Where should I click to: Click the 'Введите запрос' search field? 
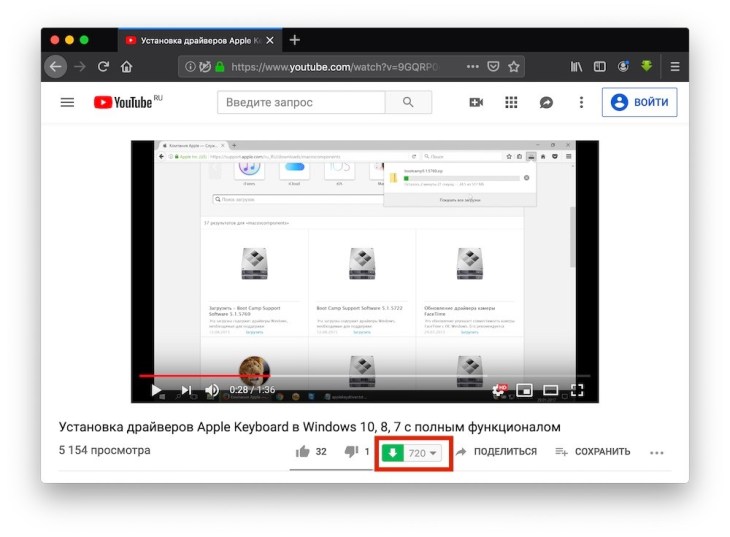point(301,102)
